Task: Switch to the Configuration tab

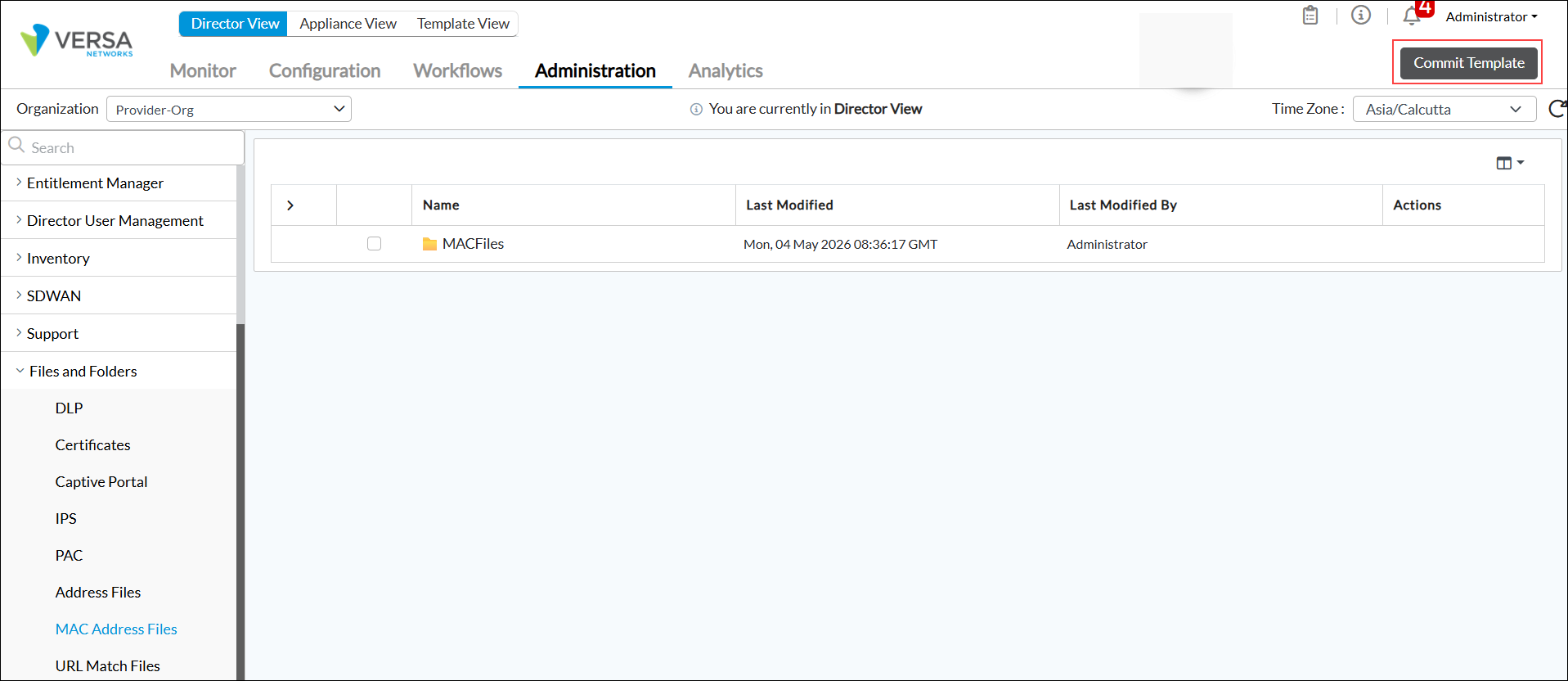Action: pos(325,70)
